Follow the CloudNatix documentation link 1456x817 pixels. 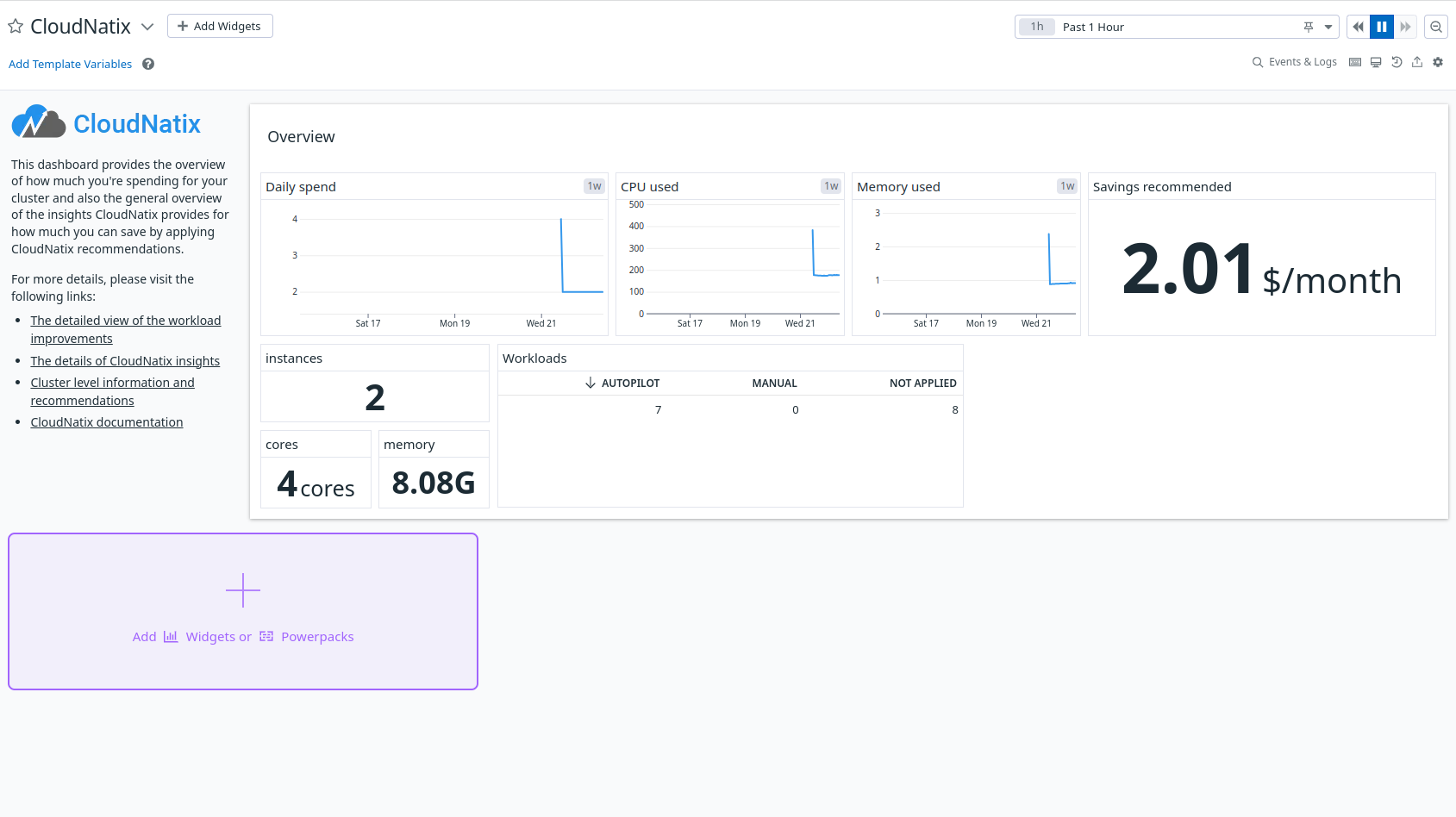[106, 421]
